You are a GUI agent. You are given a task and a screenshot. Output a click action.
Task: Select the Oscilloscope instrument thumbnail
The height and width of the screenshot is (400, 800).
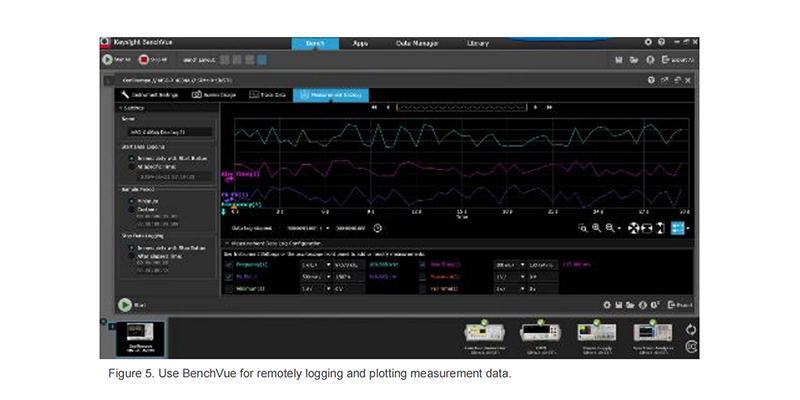140,338
